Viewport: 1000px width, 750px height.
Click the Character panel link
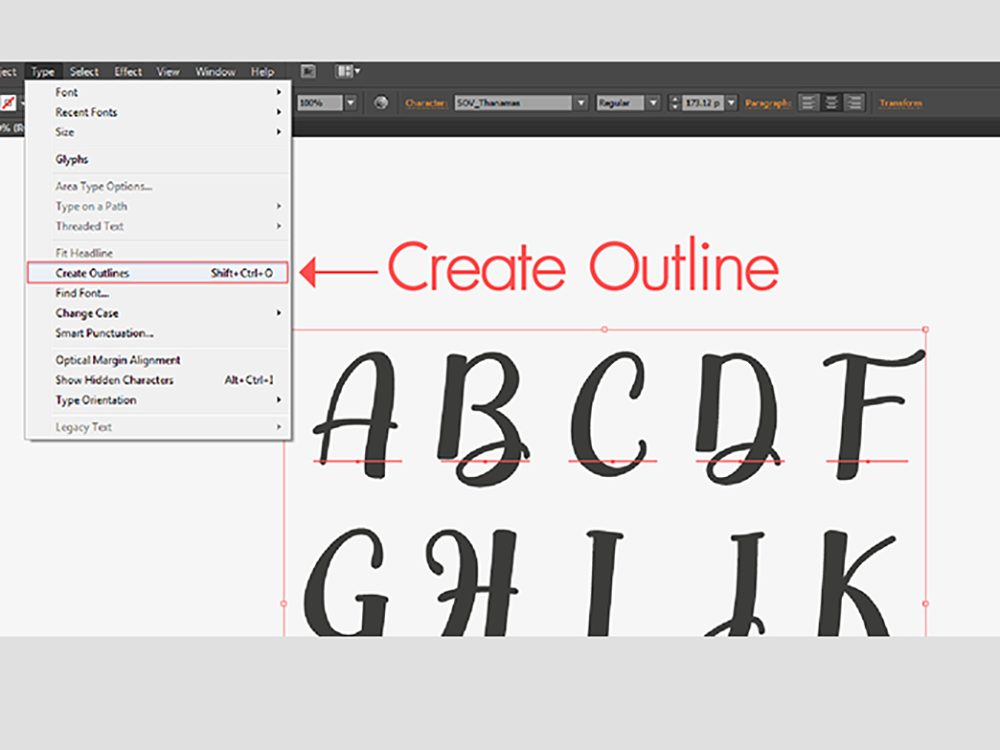(426, 103)
